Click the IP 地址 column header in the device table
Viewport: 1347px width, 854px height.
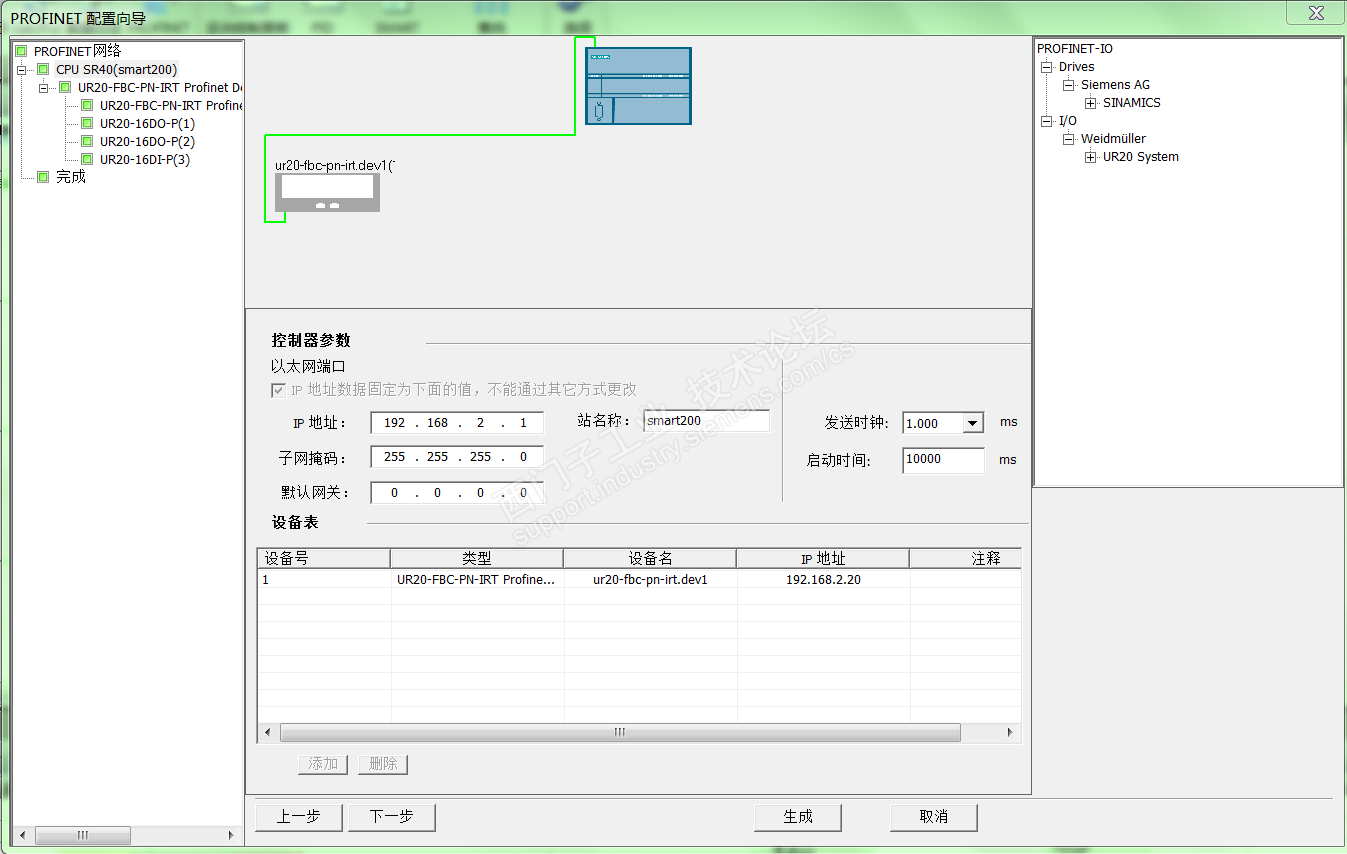point(823,558)
